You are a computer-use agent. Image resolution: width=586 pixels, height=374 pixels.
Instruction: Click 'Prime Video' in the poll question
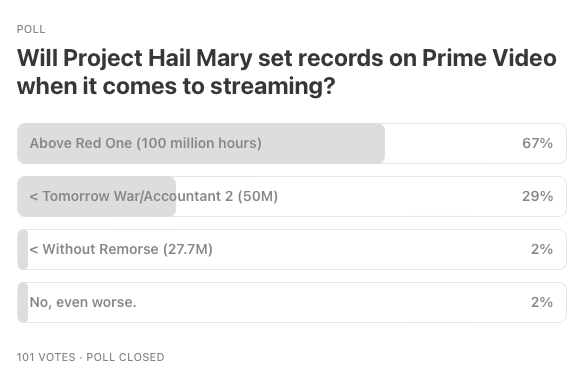point(490,58)
